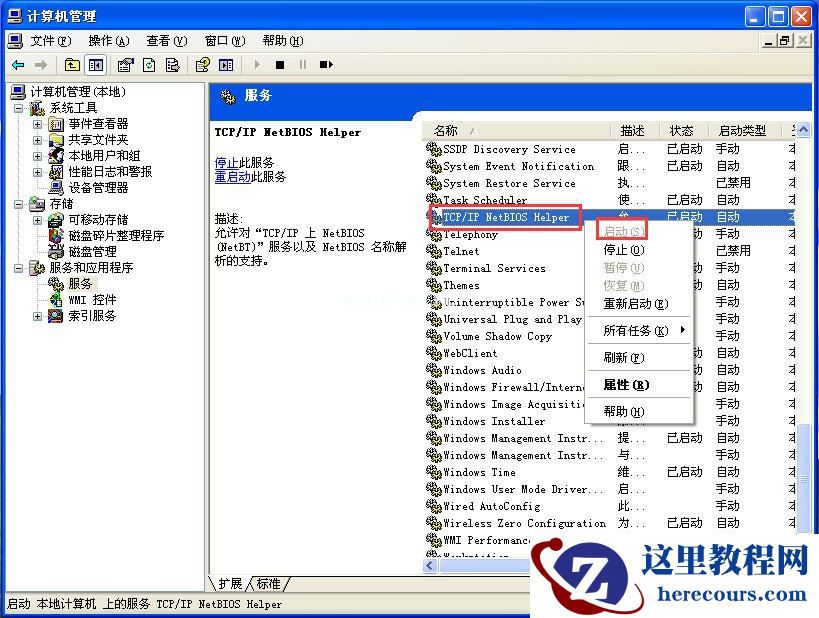Start the service using the toolbar play icon
The image size is (819, 618).
click(x=258, y=64)
